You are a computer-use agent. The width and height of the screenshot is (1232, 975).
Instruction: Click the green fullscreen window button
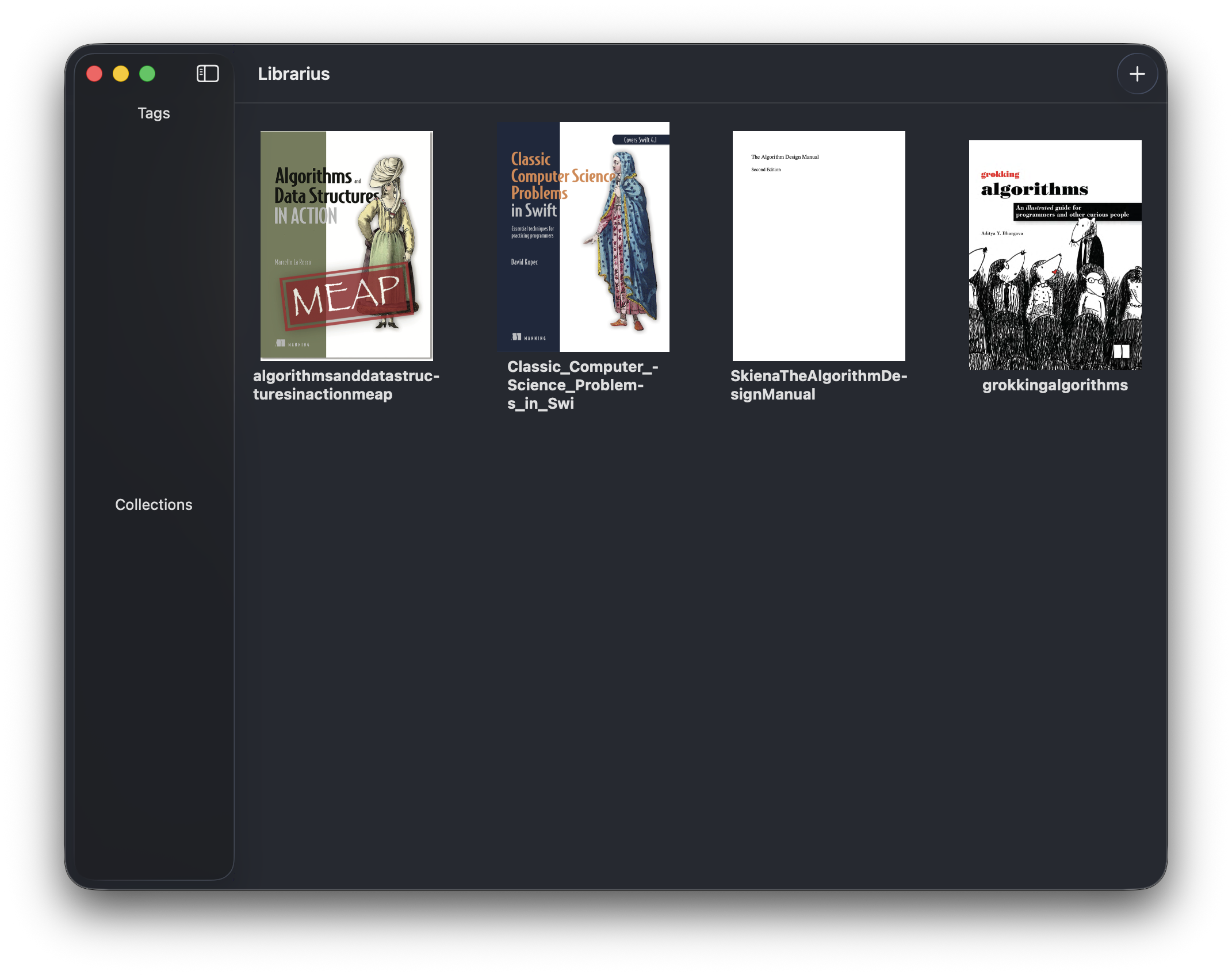click(147, 74)
